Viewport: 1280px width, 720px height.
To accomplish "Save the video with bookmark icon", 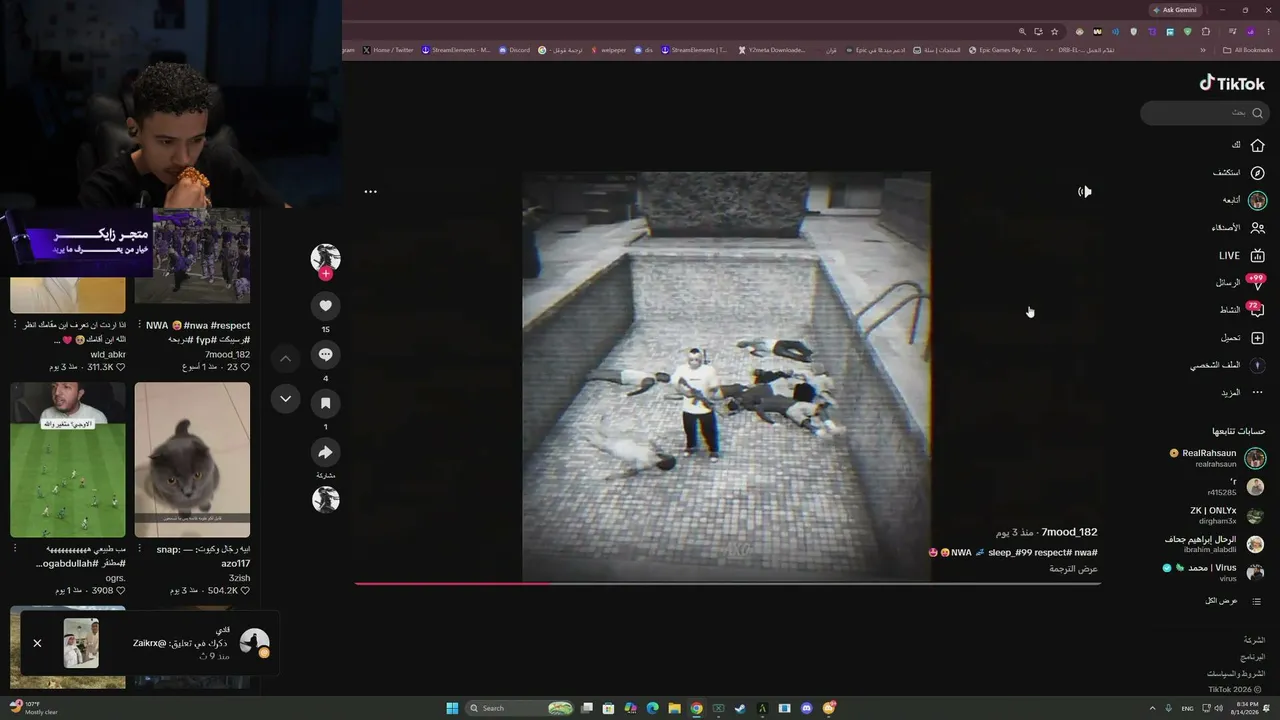I will (x=325, y=403).
